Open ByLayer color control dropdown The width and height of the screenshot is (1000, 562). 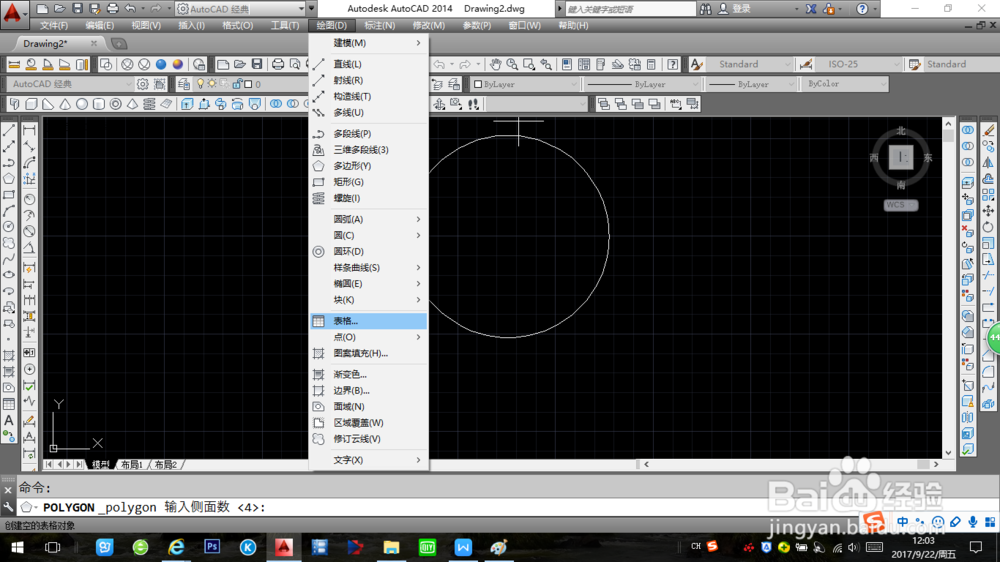click(525, 84)
